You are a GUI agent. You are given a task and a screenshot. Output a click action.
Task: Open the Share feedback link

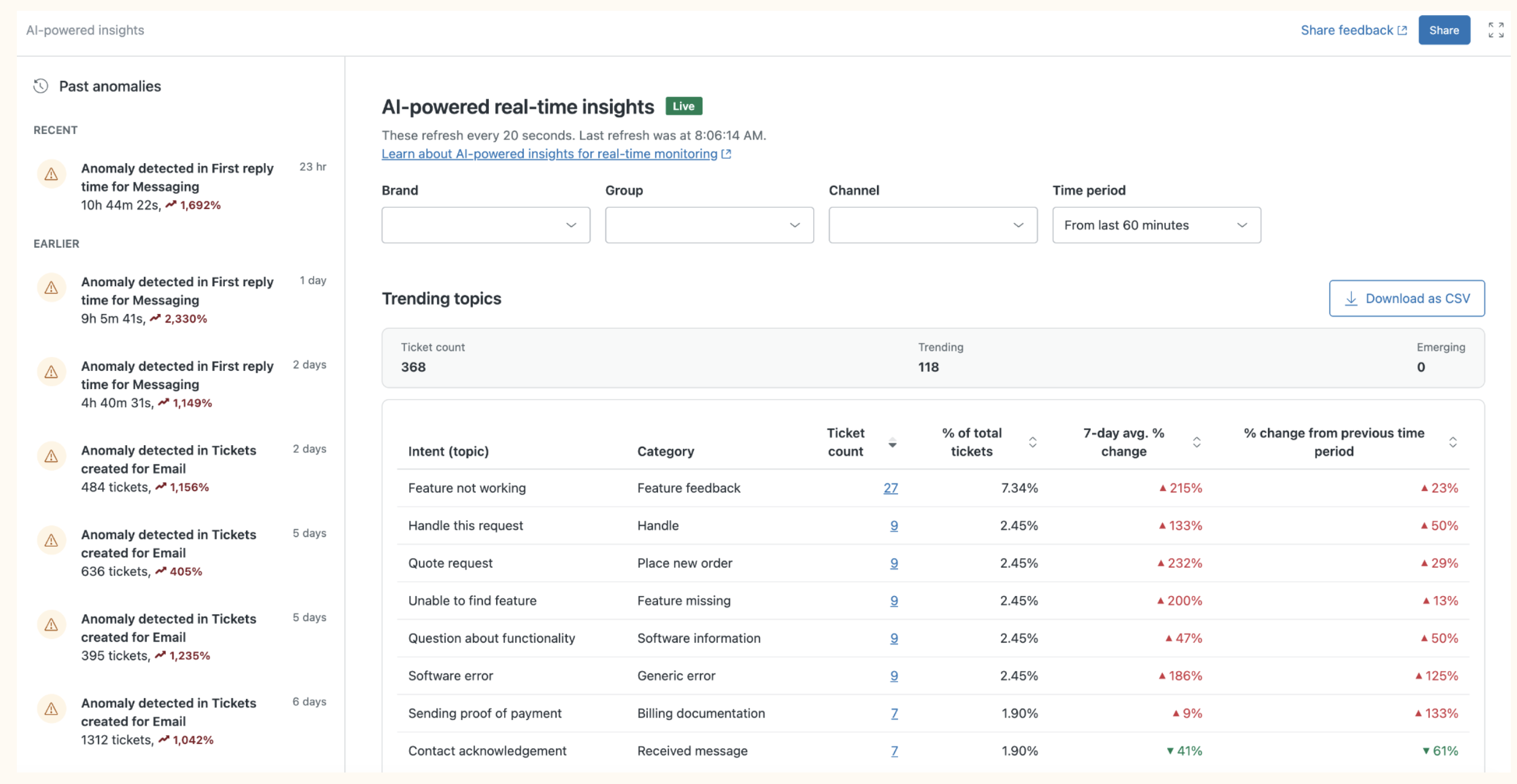[1354, 30]
